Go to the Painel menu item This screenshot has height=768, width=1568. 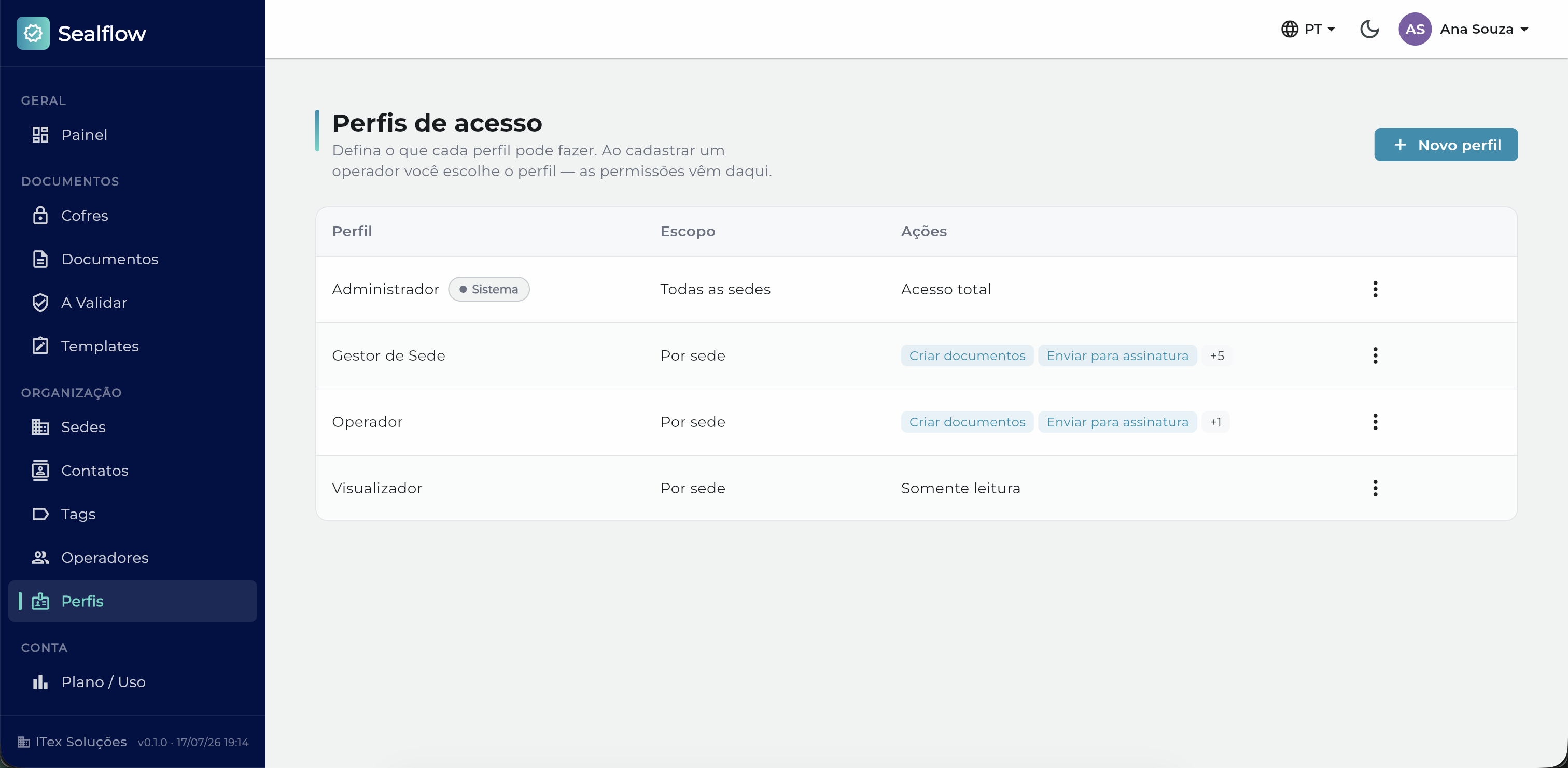point(133,135)
